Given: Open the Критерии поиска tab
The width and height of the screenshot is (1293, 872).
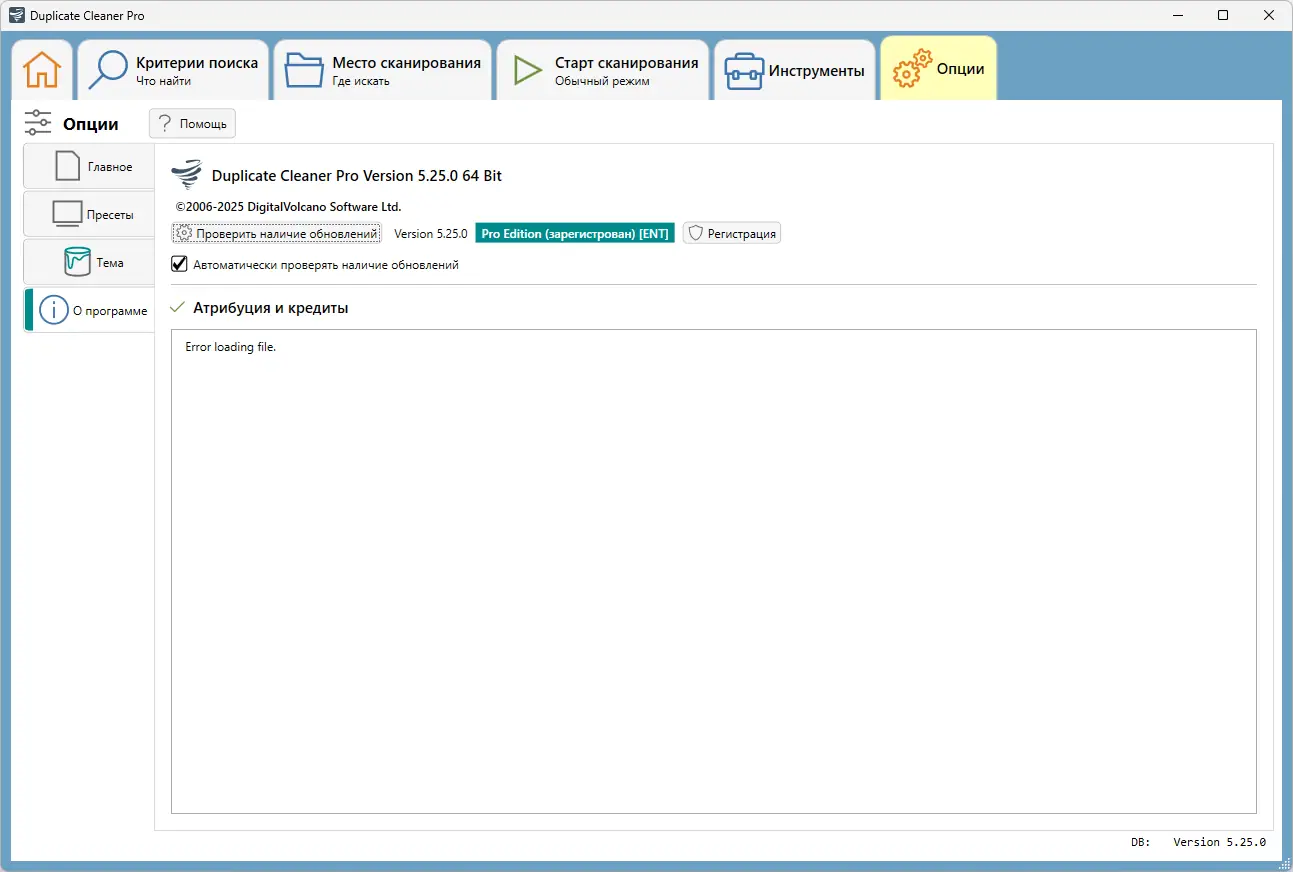Looking at the screenshot, I should click(173, 70).
